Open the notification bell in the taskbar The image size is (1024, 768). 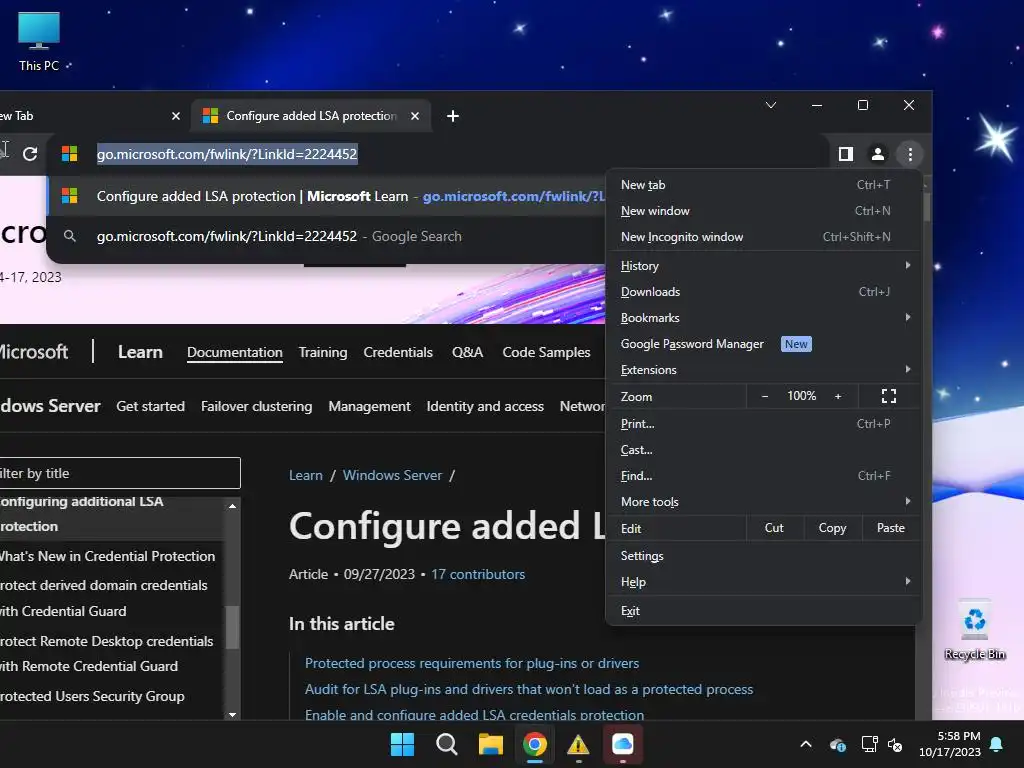[x=997, y=744]
